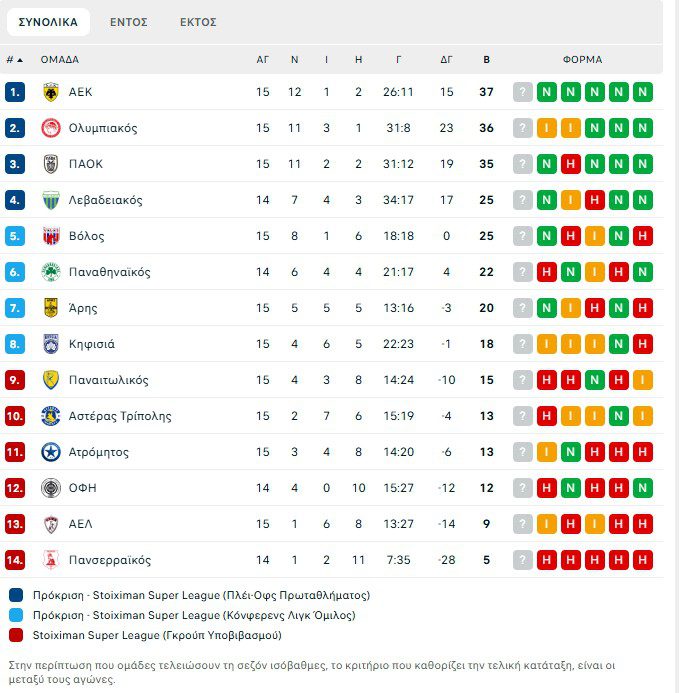Image resolution: width=679 pixels, height=693 pixels.
Task: Switch to the ΕΝΤΟΣ tab
Action: [129, 22]
